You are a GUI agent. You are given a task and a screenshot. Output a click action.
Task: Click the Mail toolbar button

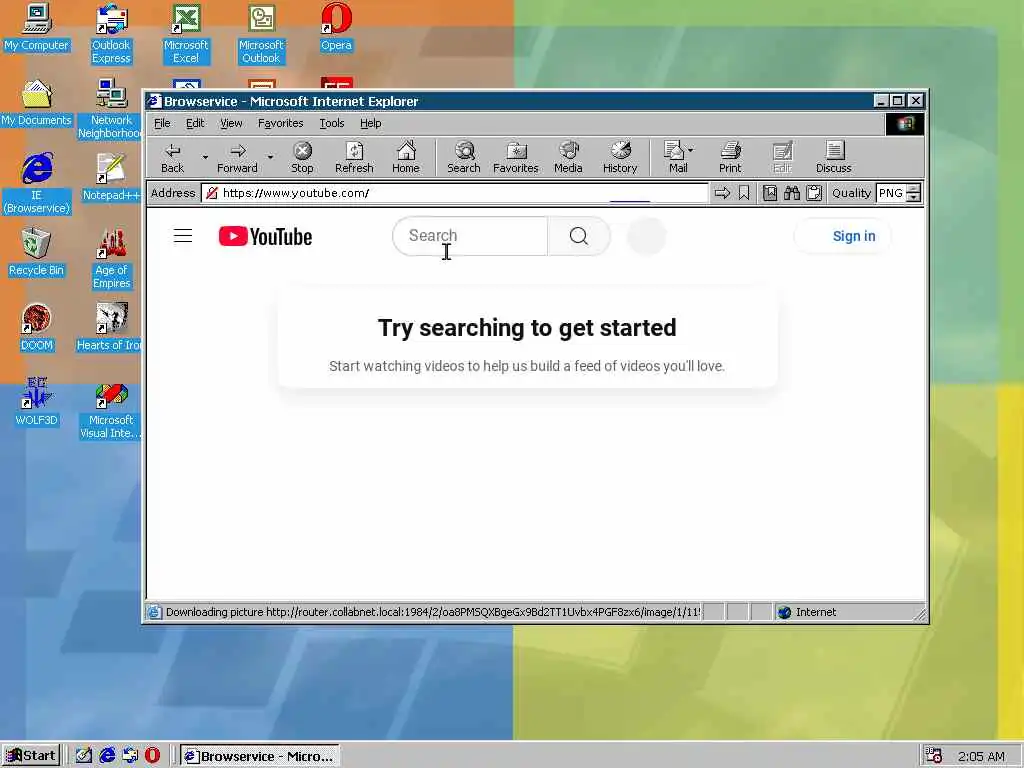675,157
